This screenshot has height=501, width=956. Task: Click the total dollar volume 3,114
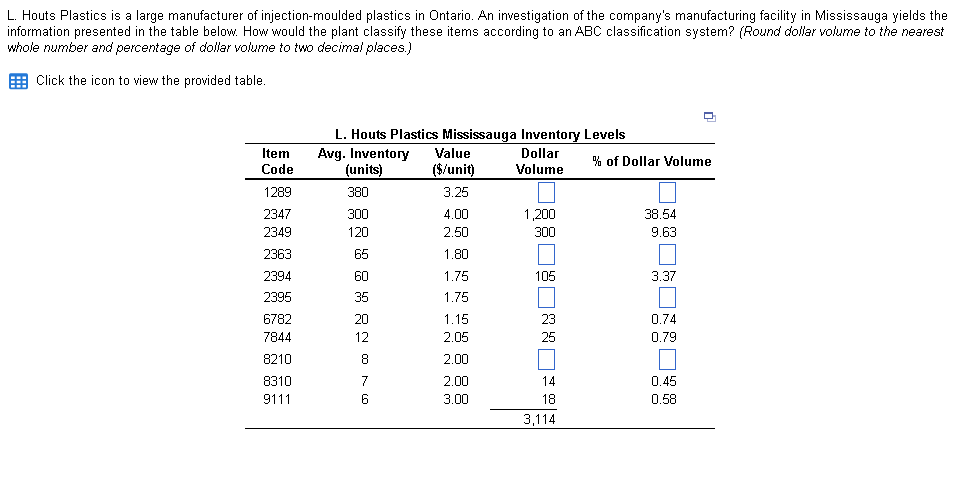tap(540, 420)
